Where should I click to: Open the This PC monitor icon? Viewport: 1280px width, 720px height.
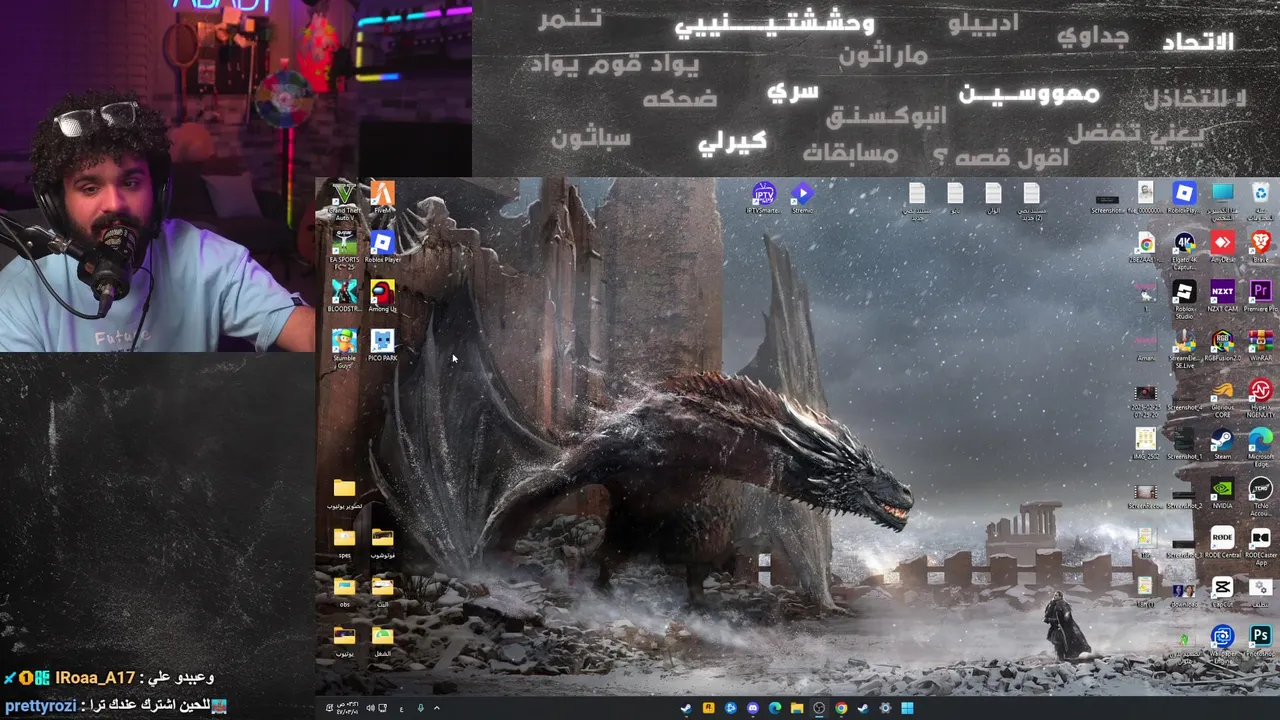1222,199
